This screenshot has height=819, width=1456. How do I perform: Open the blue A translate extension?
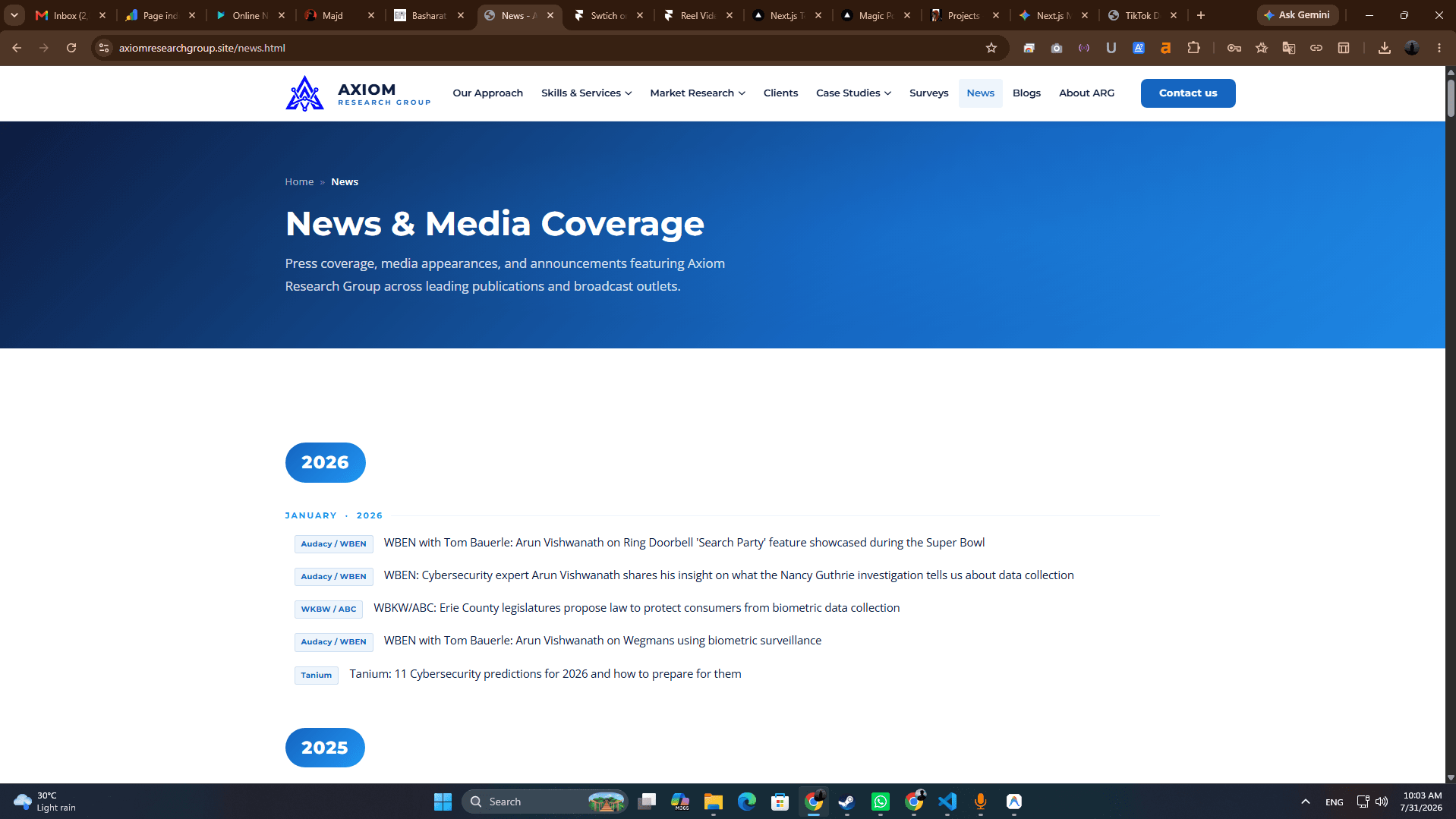point(1139,48)
